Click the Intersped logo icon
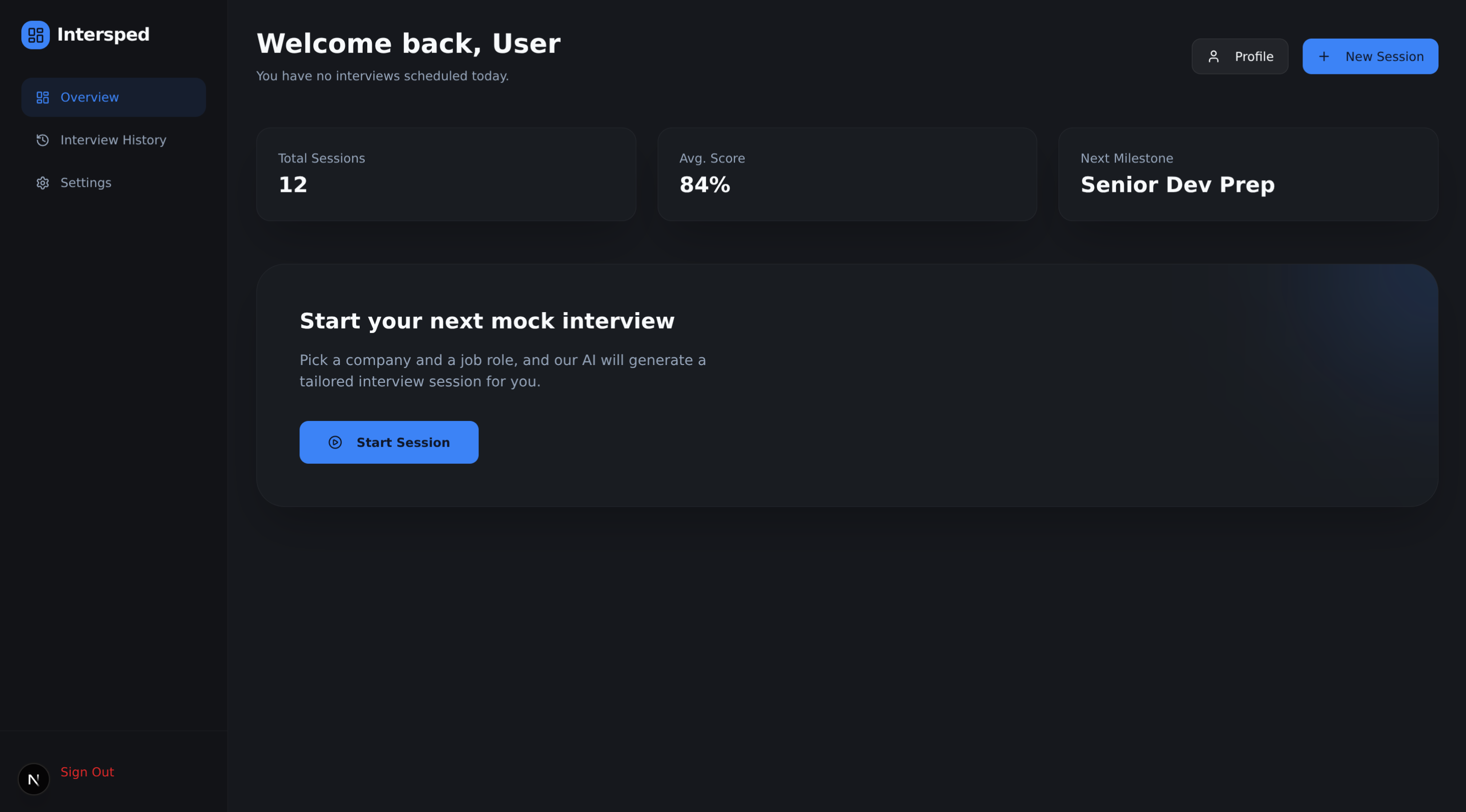The image size is (1466, 812). tap(35, 35)
